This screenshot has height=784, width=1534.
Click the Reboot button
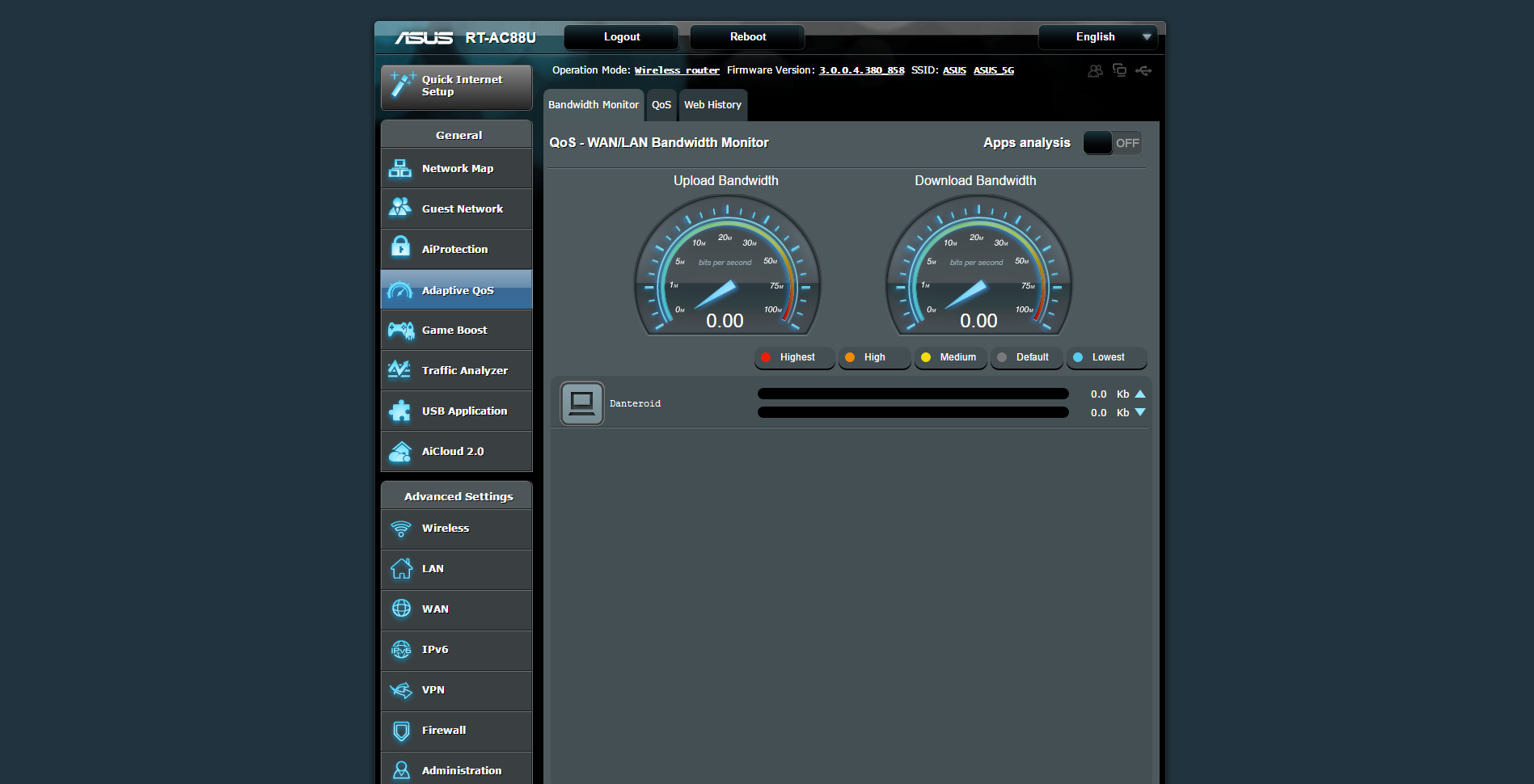pyautogui.click(x=747, y=37)
